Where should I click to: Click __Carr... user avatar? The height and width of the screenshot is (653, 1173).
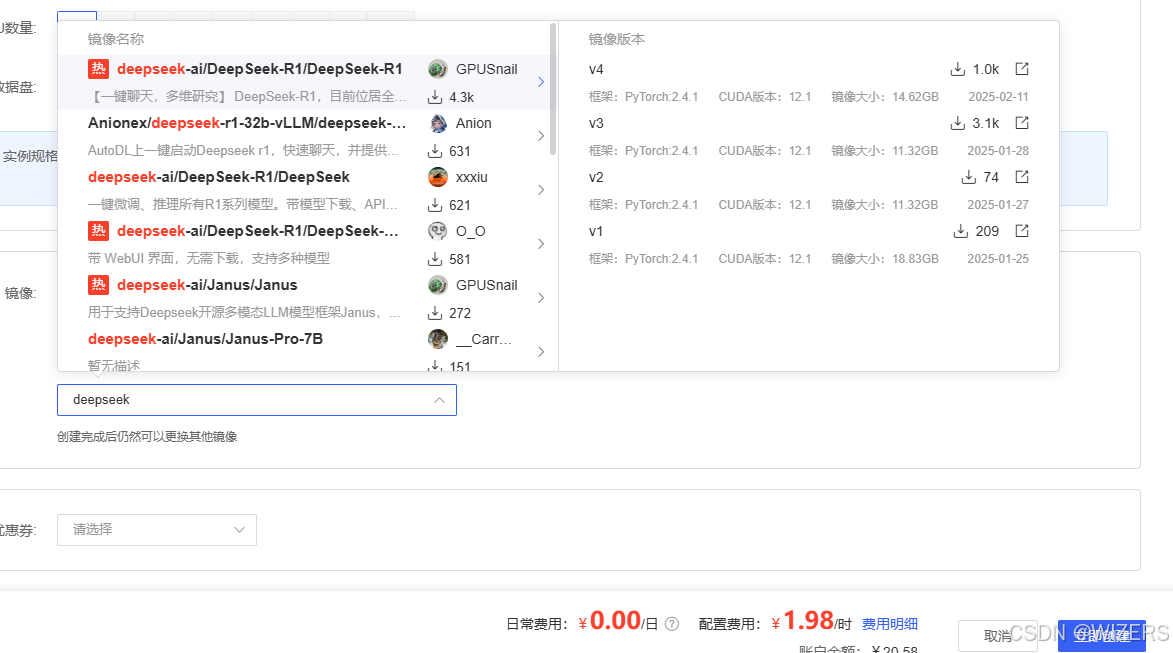[x=438, y=339]
